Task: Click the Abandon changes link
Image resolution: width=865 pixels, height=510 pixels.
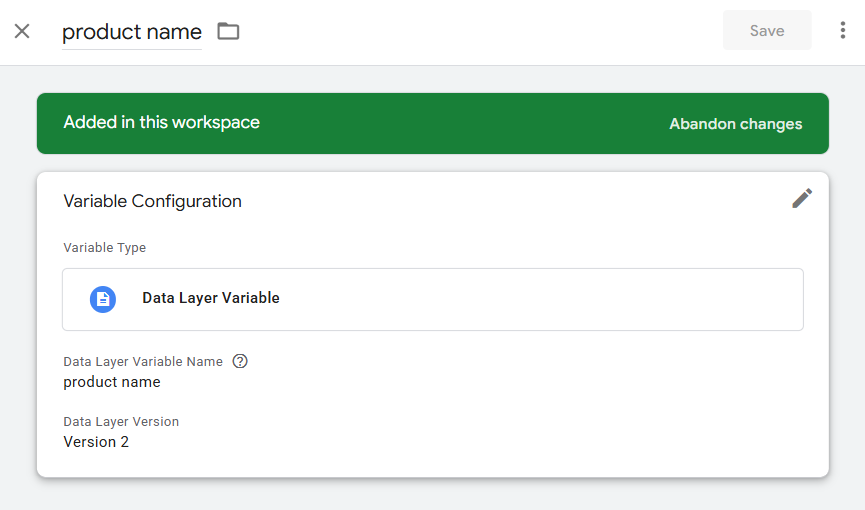Action: tap(735, 124)
